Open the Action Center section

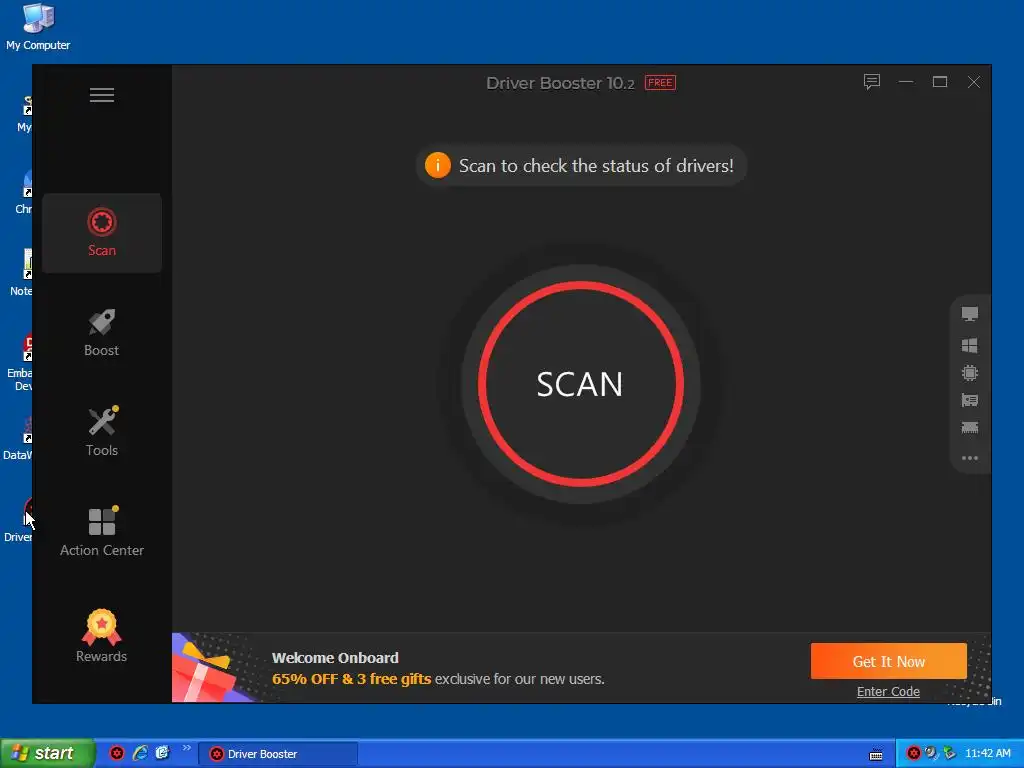pyautogui.click(x=102, y=532)
